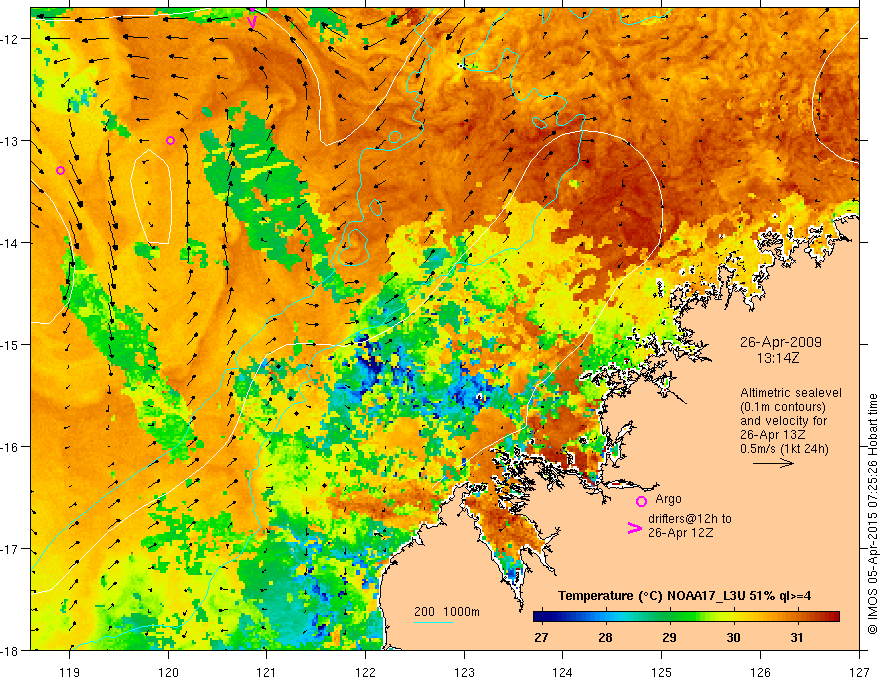The image size is (880, 680).
Task: Click the color bar tick label "31"
Action: [797, 638]
